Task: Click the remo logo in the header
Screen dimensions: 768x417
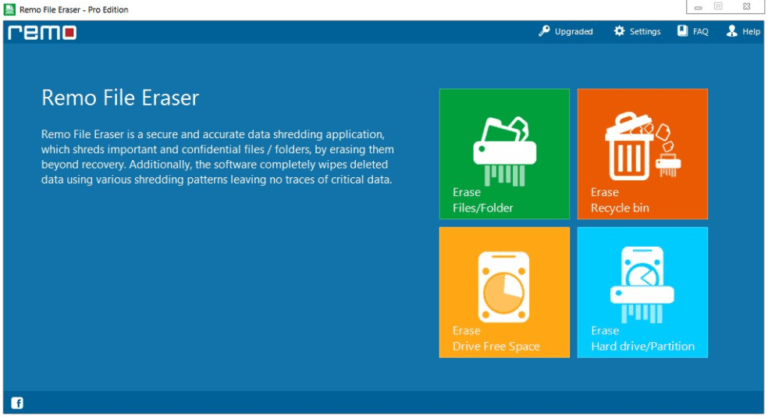Action: (x=42, y=32)
